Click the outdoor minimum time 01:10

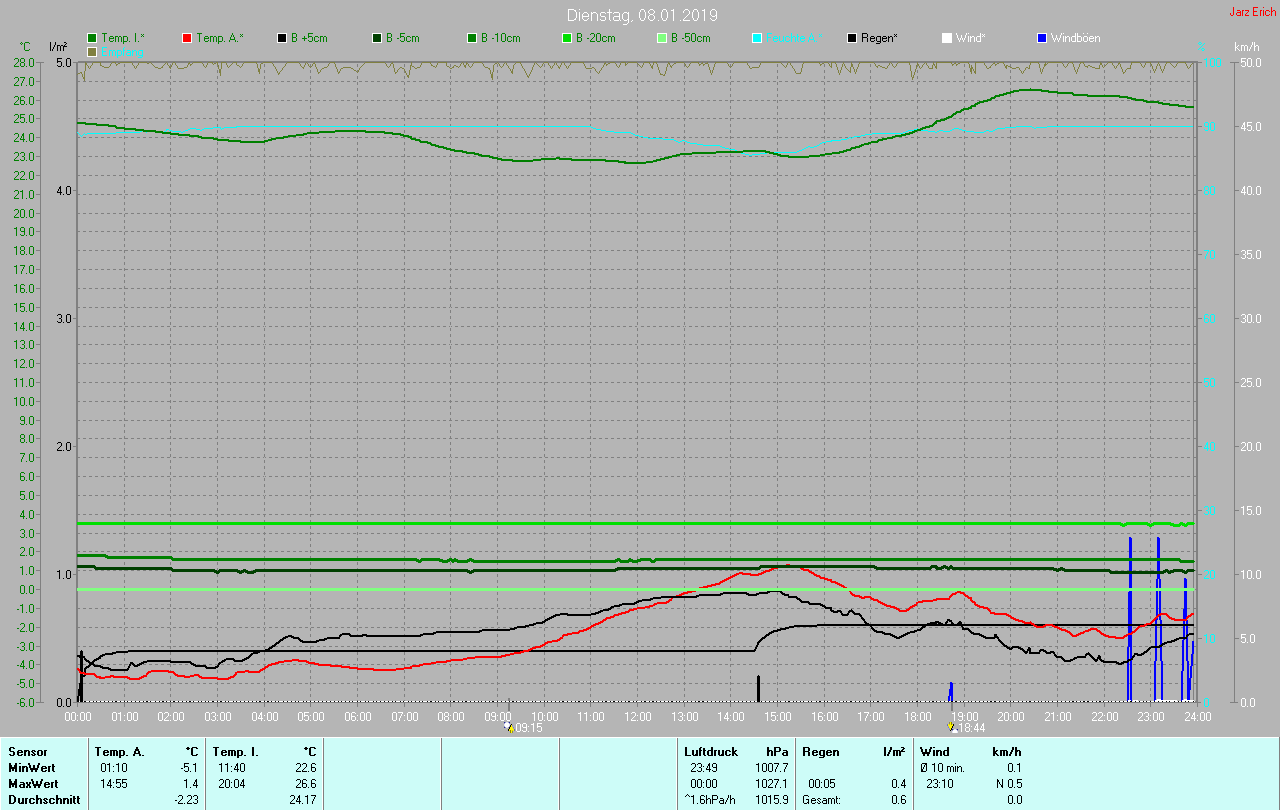click(x=113, y=767)
